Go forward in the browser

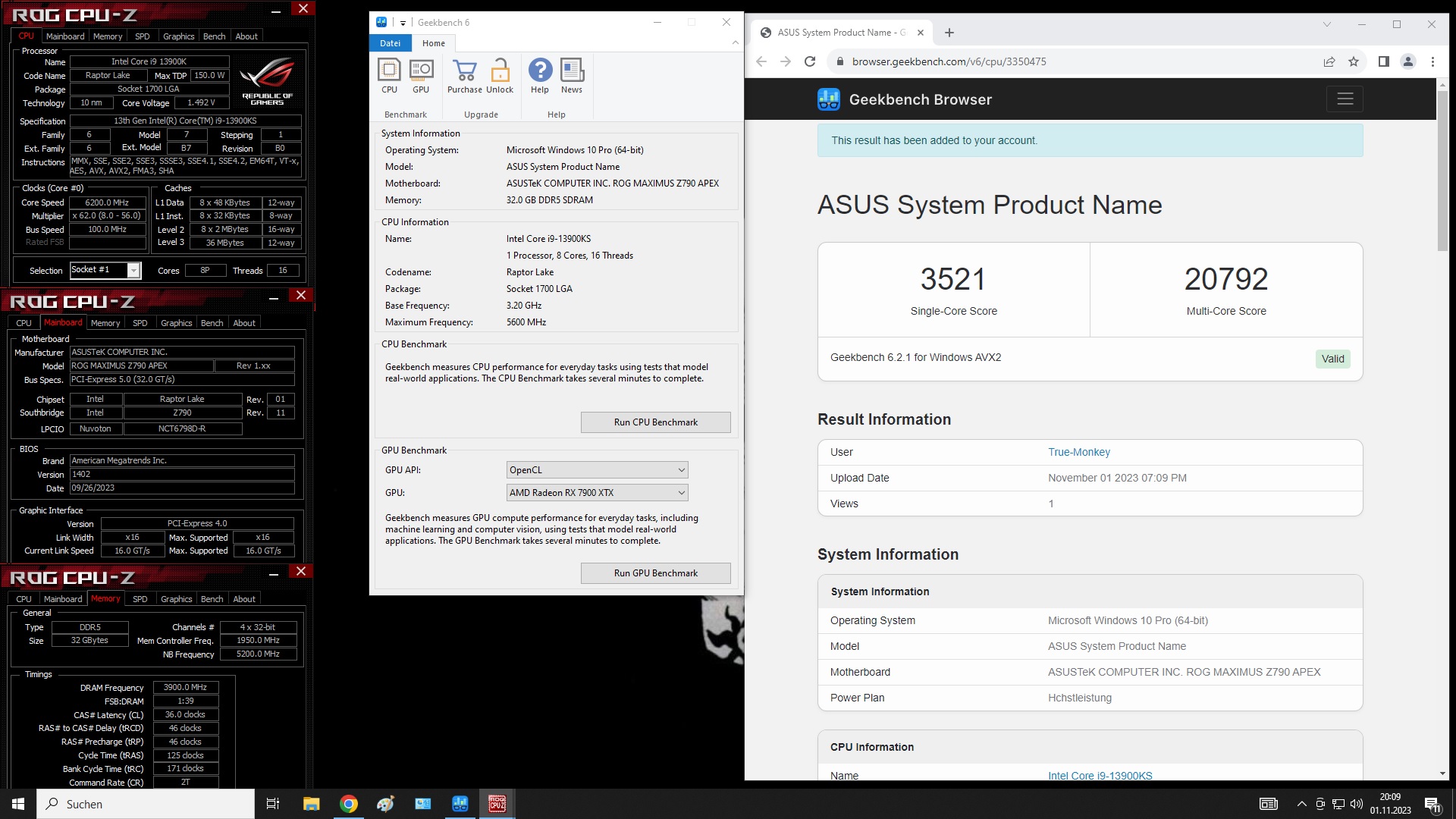coord(786,61)
